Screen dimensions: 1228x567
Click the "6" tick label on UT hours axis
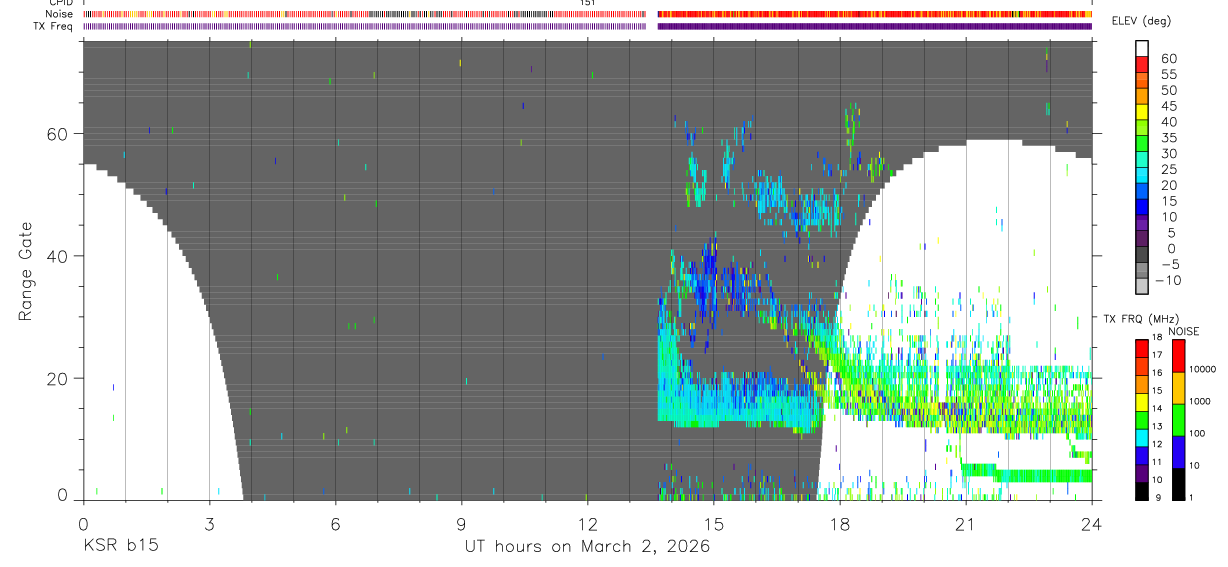tap(335, 523)
